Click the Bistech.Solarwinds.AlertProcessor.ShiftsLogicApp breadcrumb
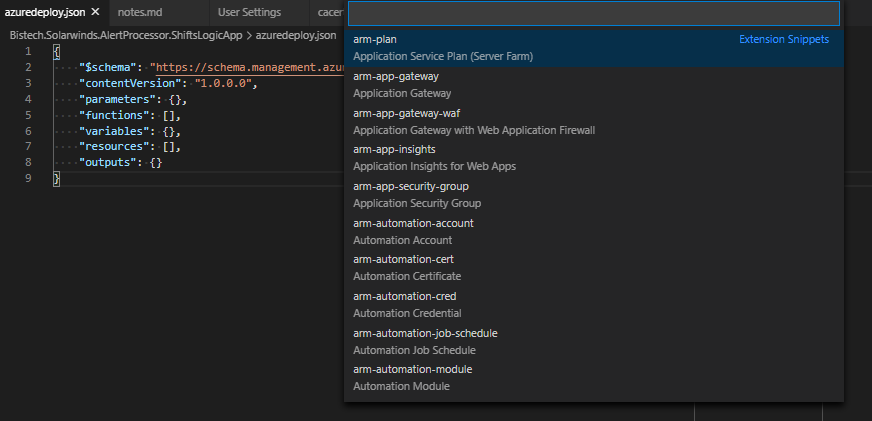The image size is (872, 421). (126, 34)
